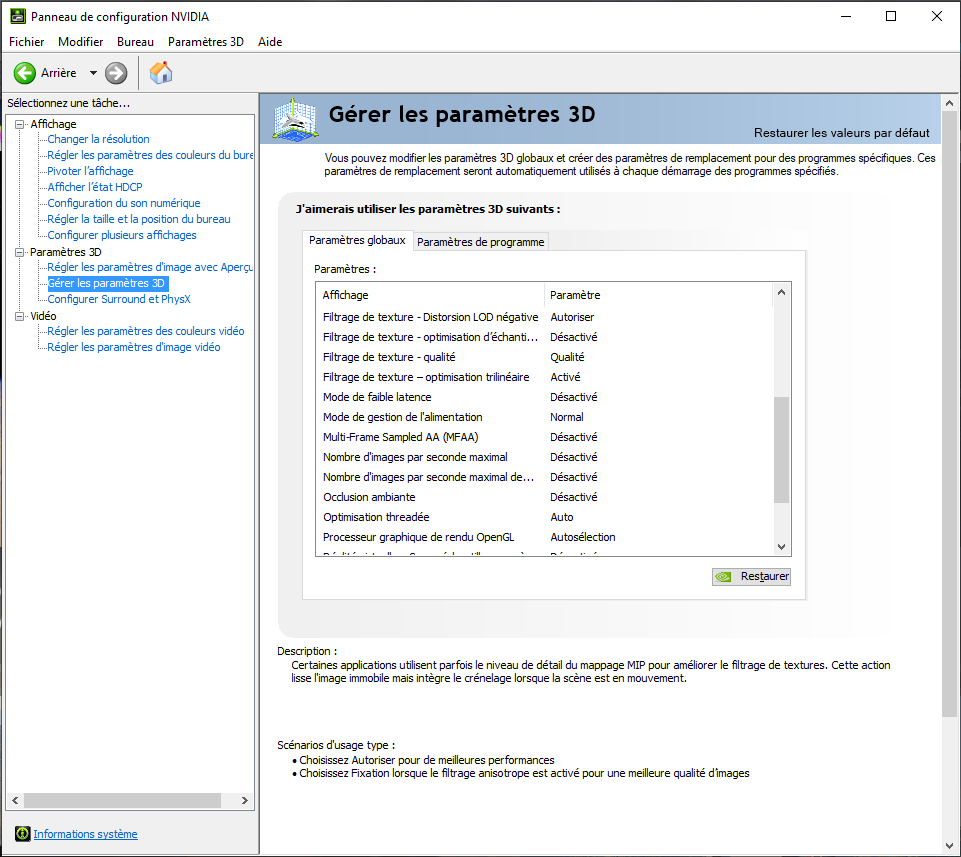This screenshot has height=857, width=961.
Task: Open Afficher l'état HDCP
Action: pyautogui.click(x=95, y=187)
